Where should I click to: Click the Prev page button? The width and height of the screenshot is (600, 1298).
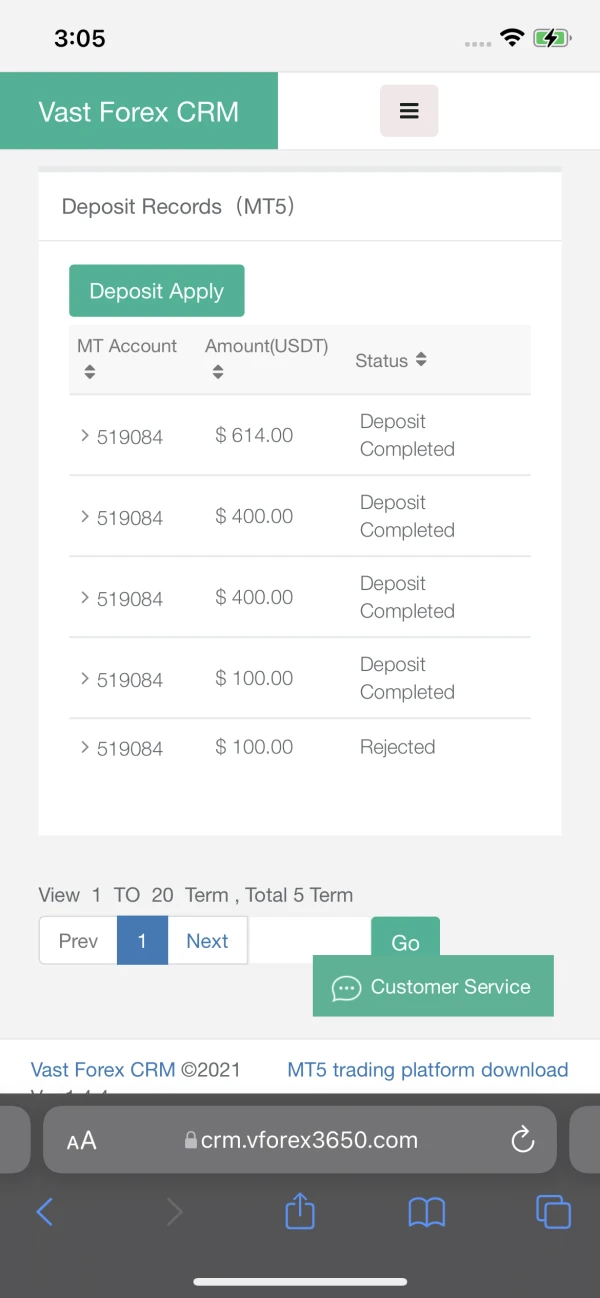click(78, 941)
